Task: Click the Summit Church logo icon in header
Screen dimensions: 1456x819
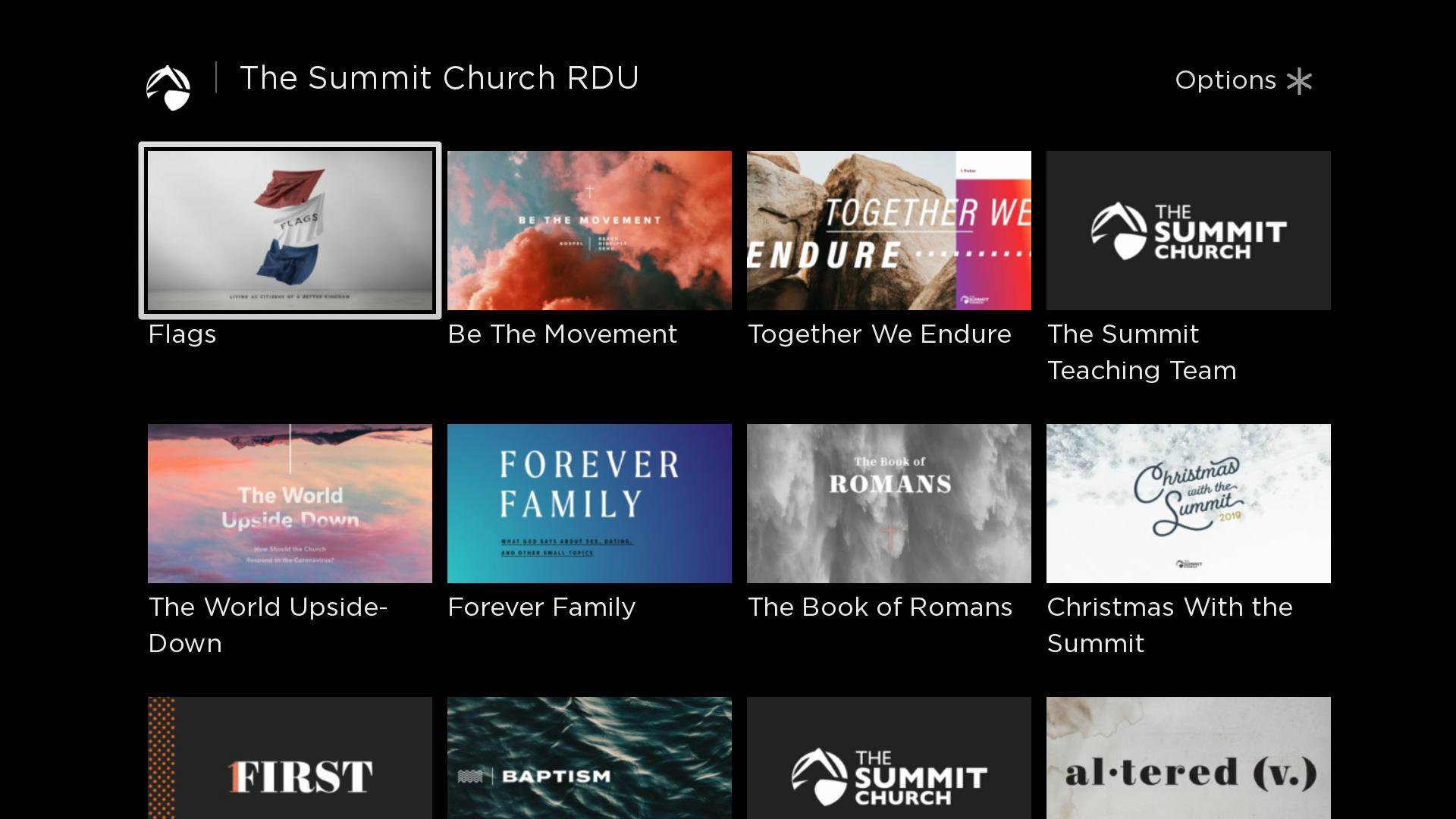Action: [168, 87]
